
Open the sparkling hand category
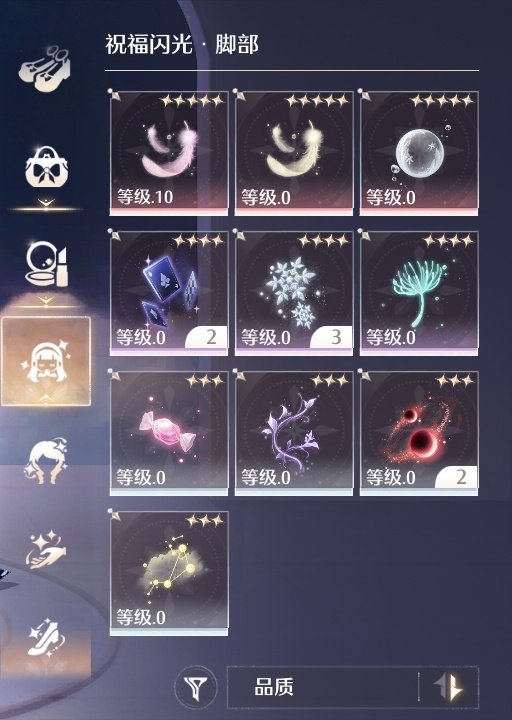[x=46, y=549]
